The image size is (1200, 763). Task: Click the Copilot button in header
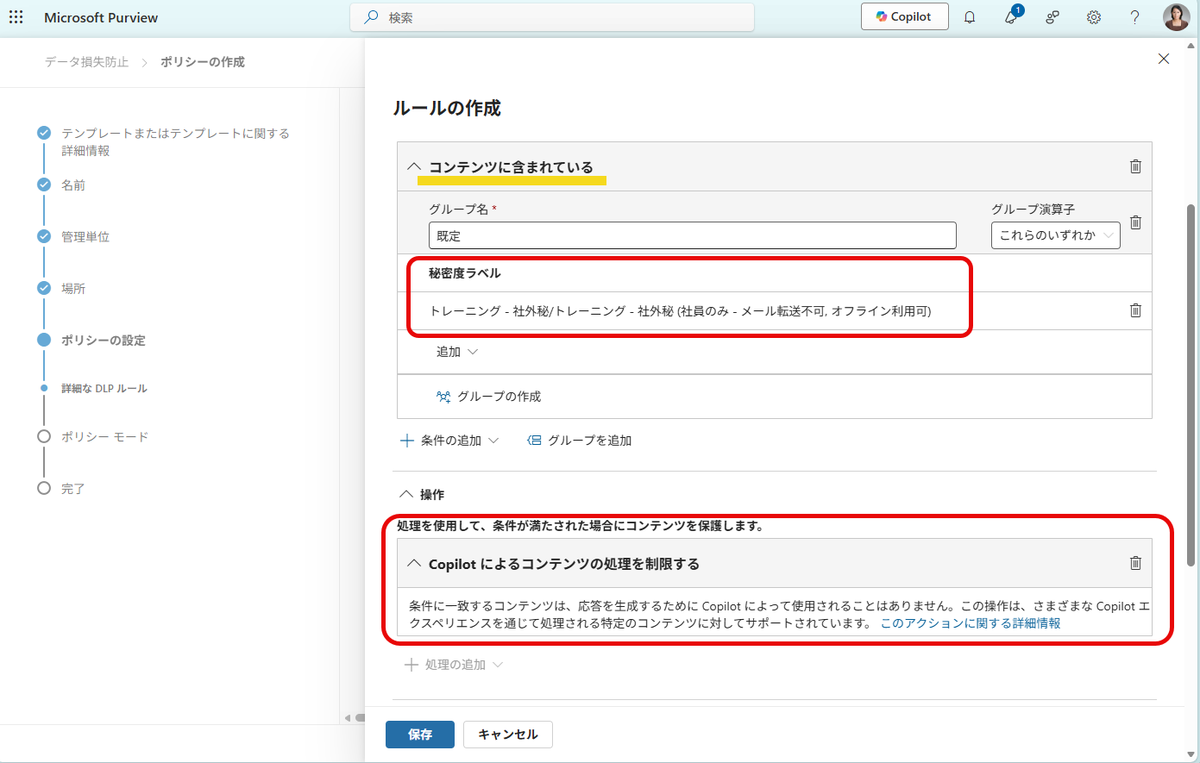[x=904, y=17]
